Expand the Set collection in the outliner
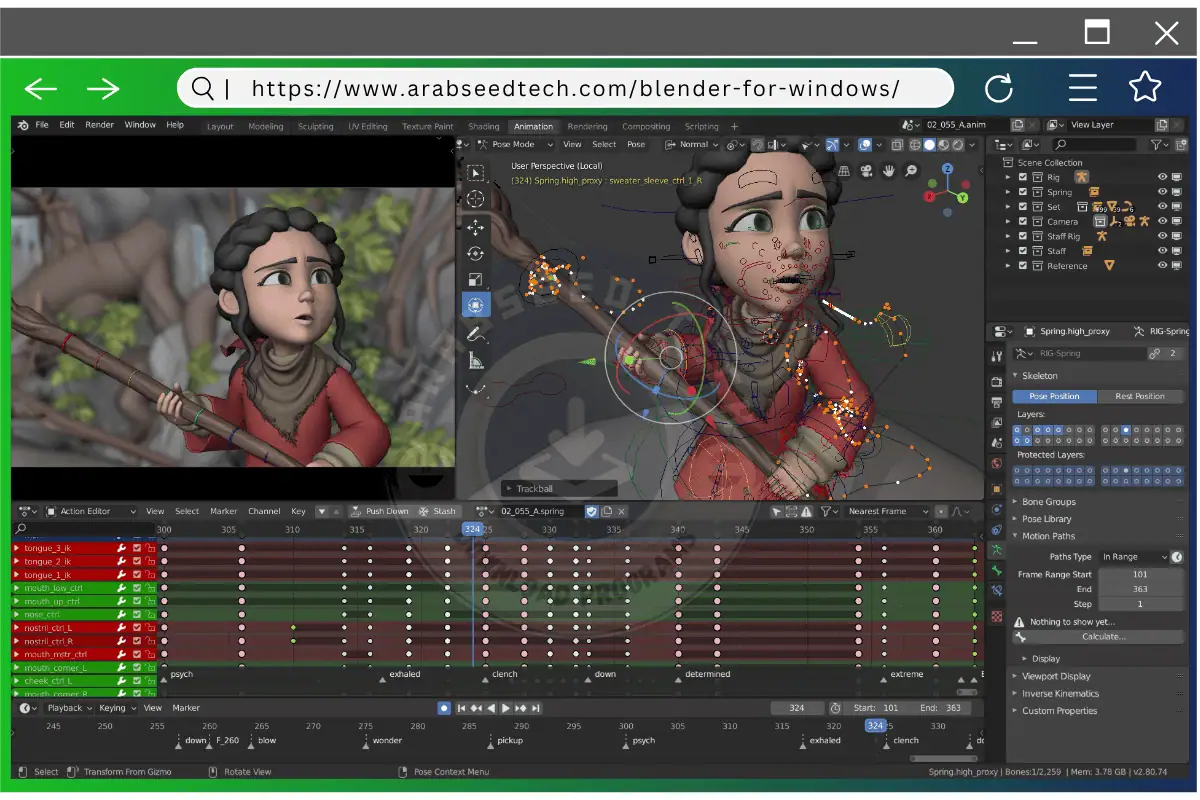1200x800 pixels. point(1008,207)
